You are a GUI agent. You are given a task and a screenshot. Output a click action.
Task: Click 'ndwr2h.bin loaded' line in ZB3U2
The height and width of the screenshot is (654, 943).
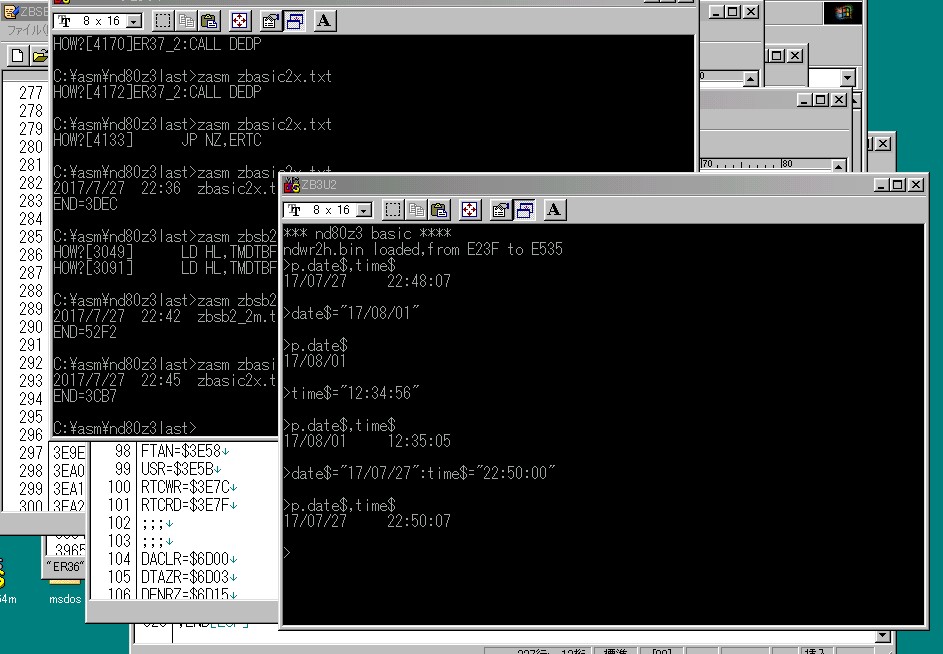423,249
